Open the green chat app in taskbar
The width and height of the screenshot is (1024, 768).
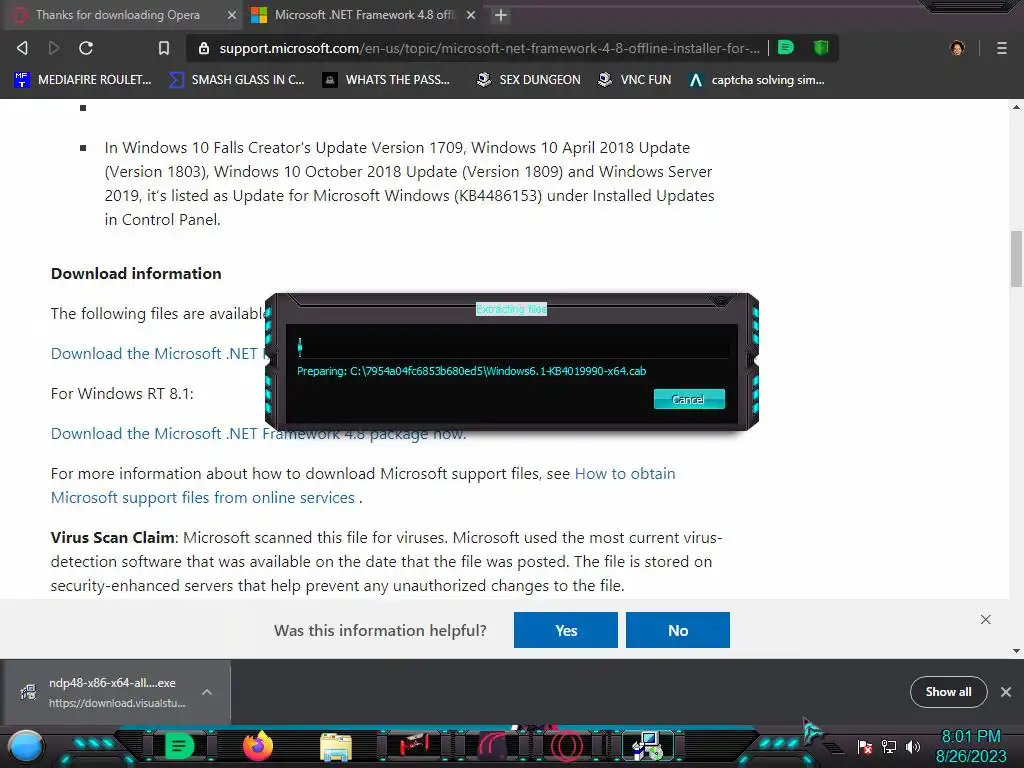coord(179,746)
